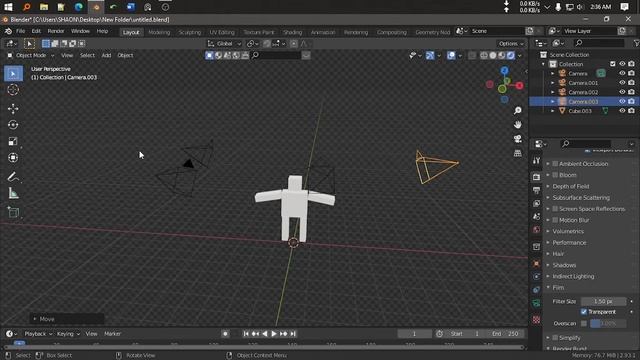
Task: Adjust the Filter Size value field
Action: (x=603, y=302)
